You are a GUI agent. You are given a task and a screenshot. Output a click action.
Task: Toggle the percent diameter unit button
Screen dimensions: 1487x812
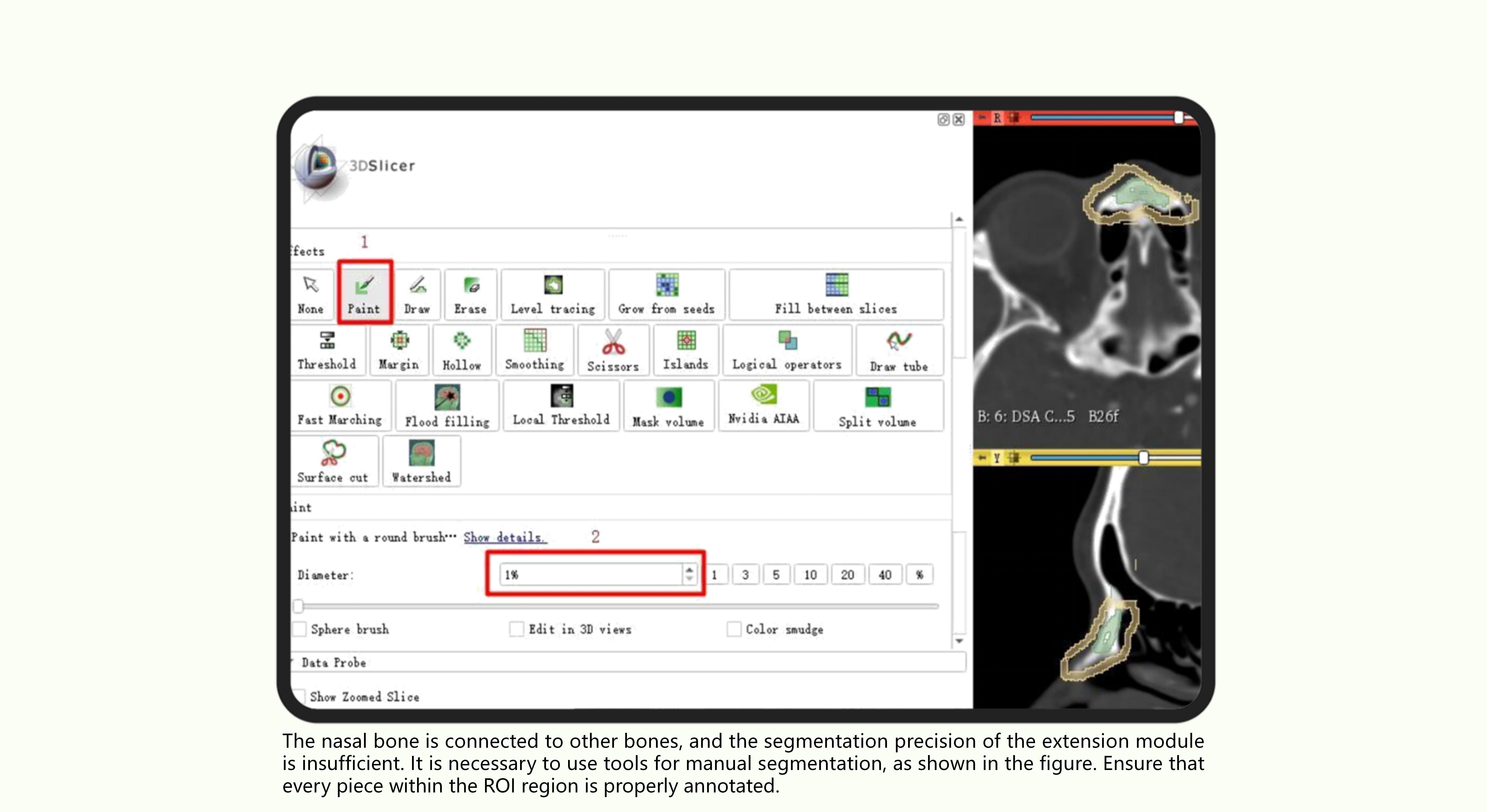[x=920, y=575]
